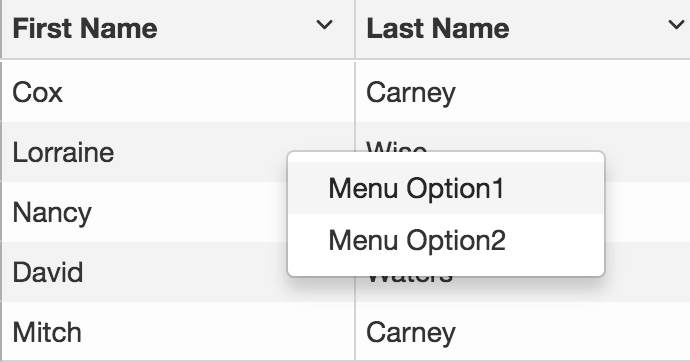
Task: Select the Mitch first name cell
Action: (178, 332)
